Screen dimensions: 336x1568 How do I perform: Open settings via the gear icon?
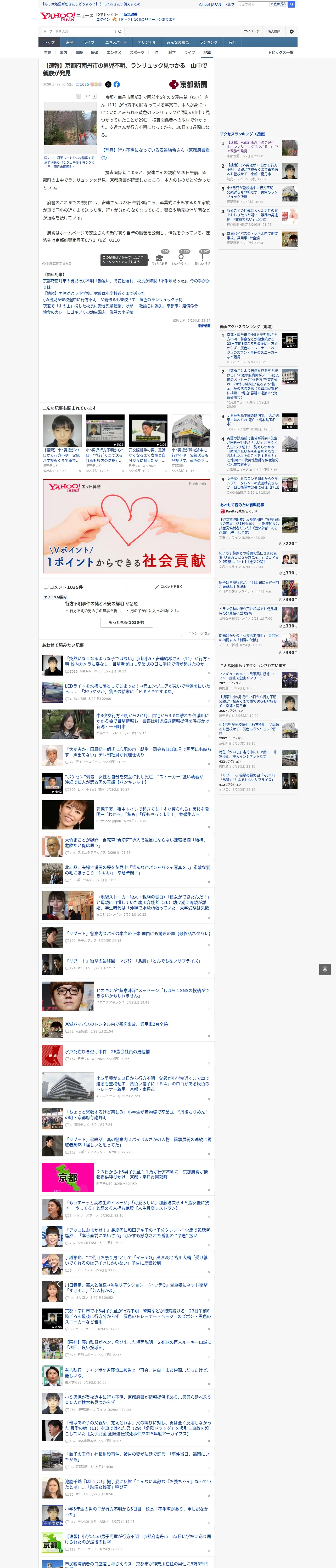pos(292,31)
